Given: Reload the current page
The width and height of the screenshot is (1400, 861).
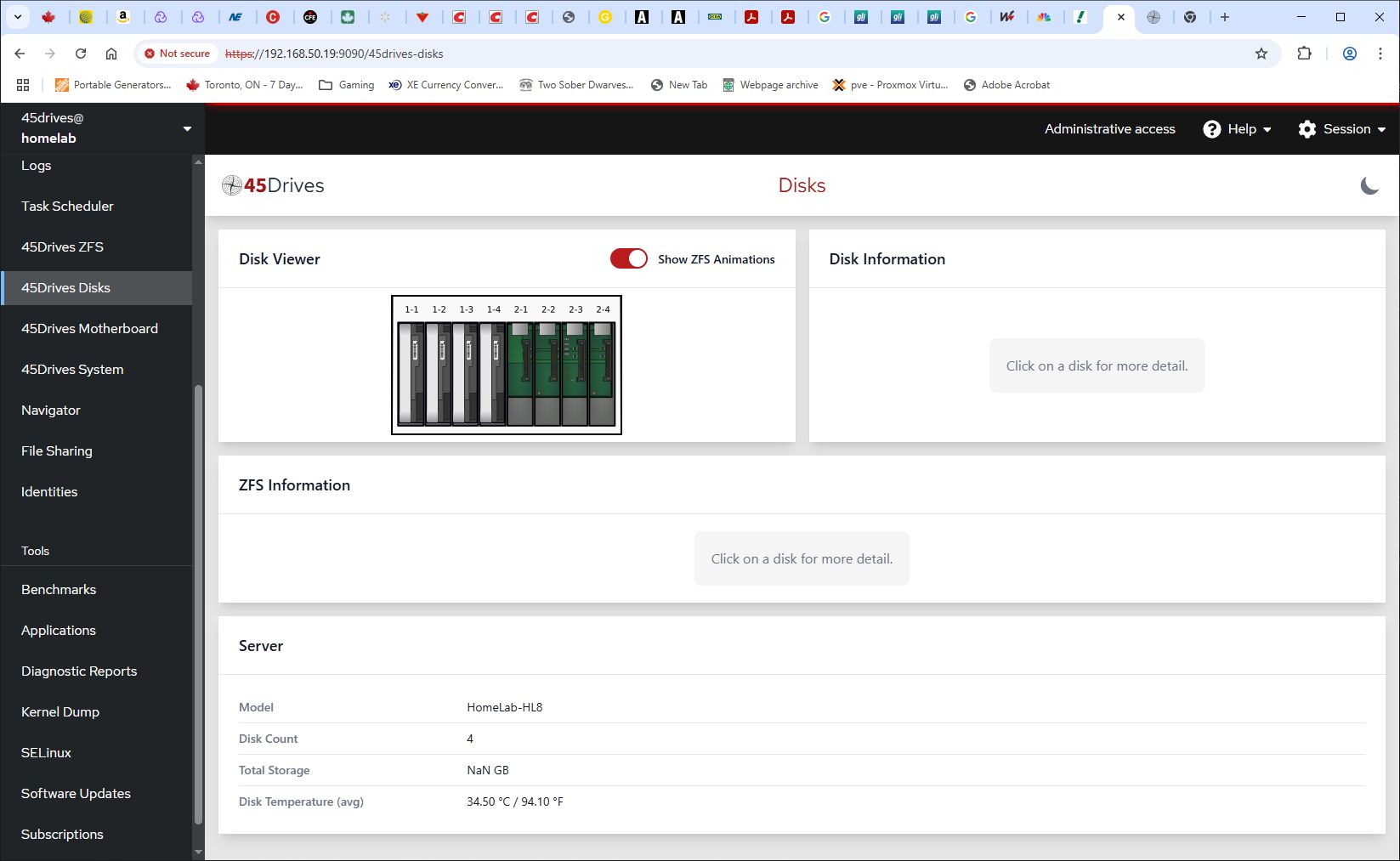Looking at the screenshot, I should pyautogui.click(x=81, y=54).
